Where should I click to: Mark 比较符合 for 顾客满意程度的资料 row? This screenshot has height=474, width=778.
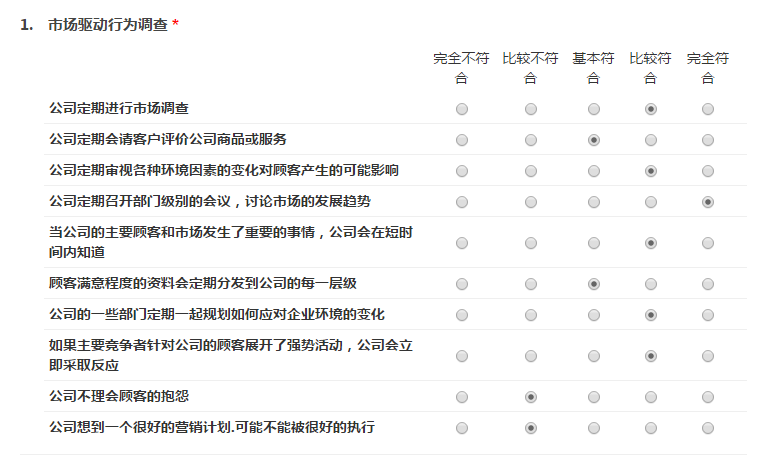651,284
